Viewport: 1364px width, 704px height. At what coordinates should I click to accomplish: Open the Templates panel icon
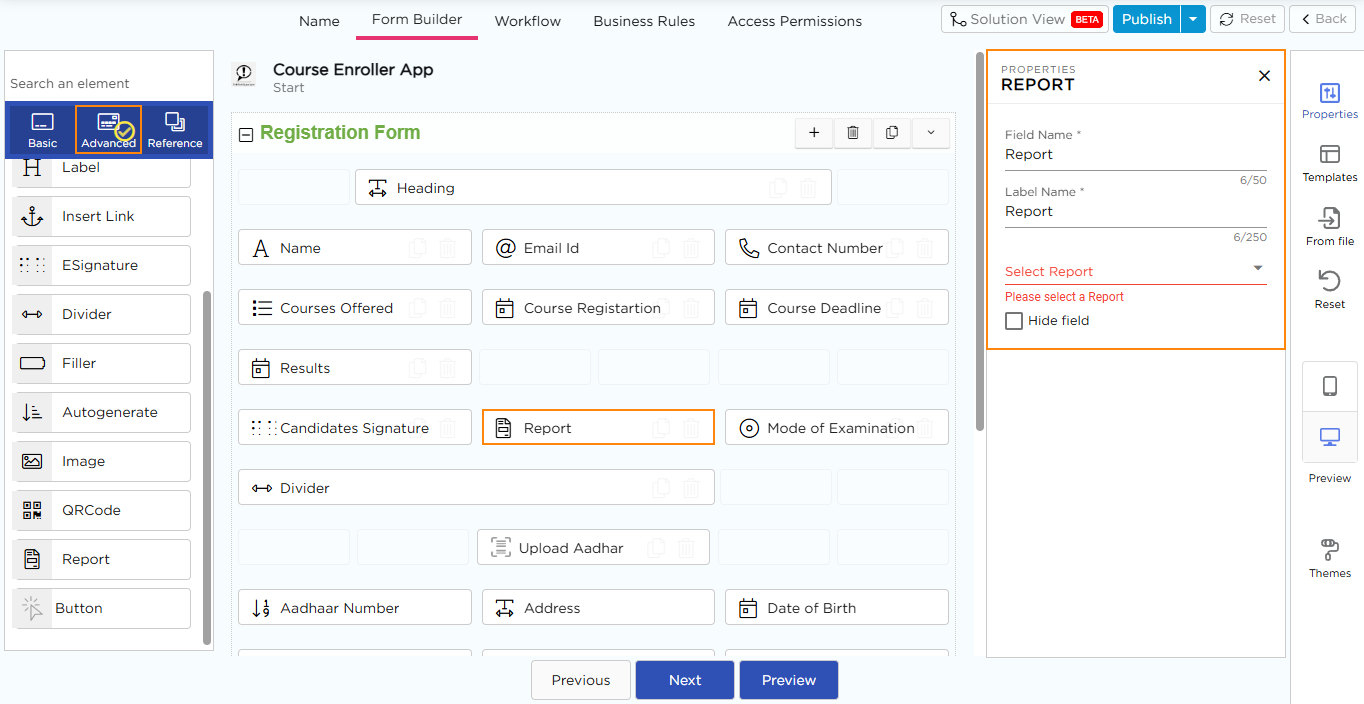[x=1329, y=154]
